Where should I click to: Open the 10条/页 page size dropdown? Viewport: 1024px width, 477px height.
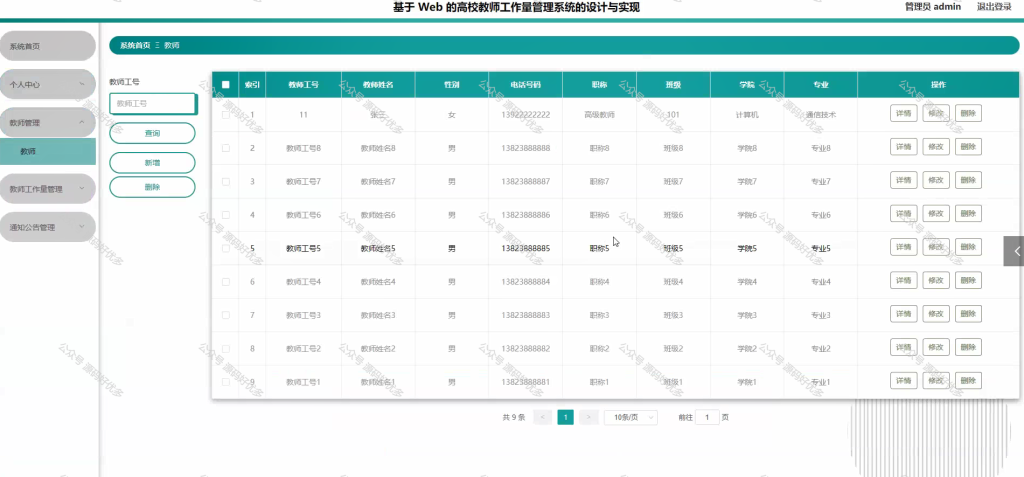tap(631, 418)
